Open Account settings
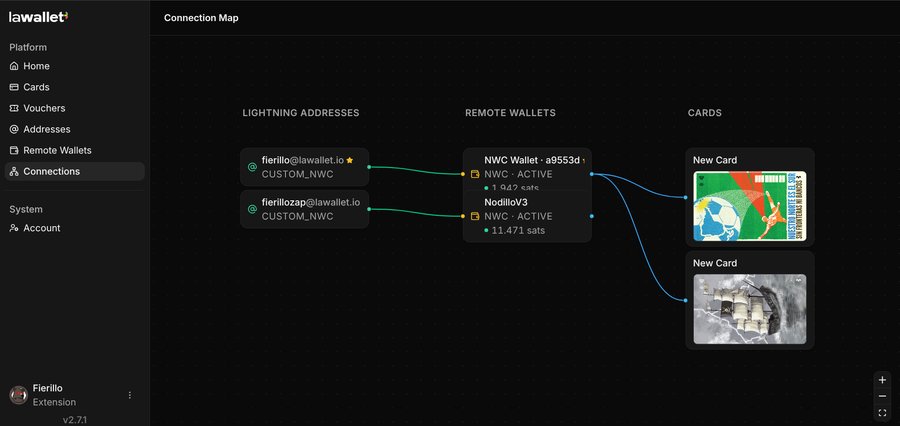Image resolution: width=900 pixels, height=426 pixels. pos(75,228)
